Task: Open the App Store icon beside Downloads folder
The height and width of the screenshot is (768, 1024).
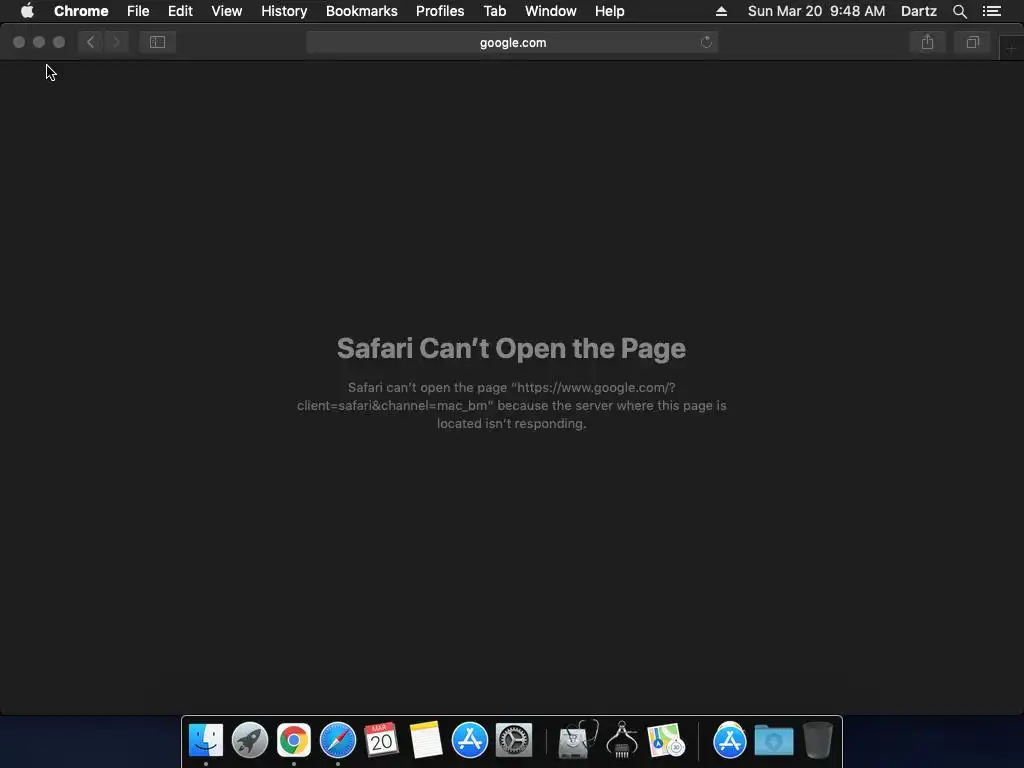Action: 729,741
